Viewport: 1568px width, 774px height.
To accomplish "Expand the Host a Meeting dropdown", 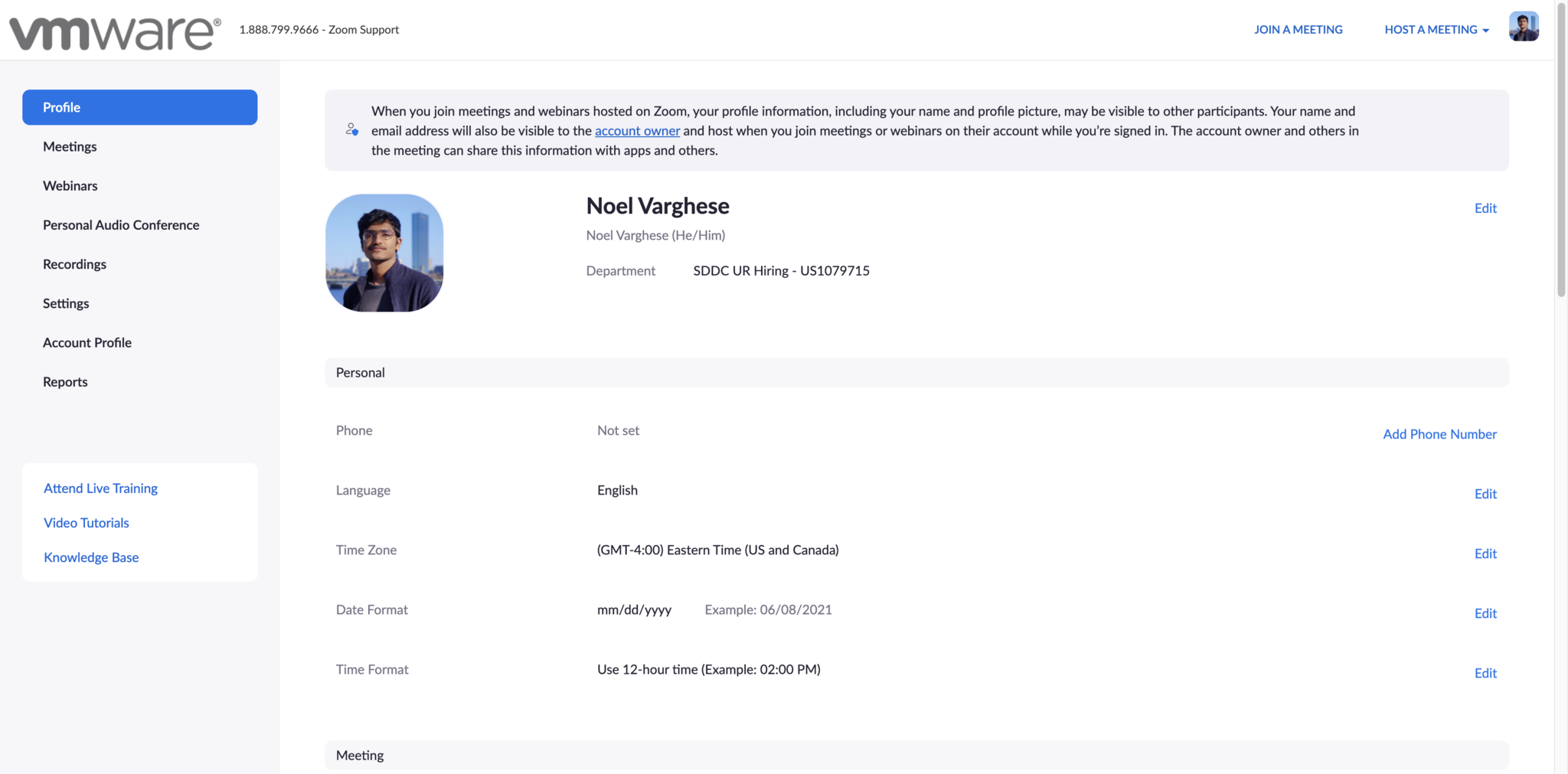I will [x=1436, y=30].
